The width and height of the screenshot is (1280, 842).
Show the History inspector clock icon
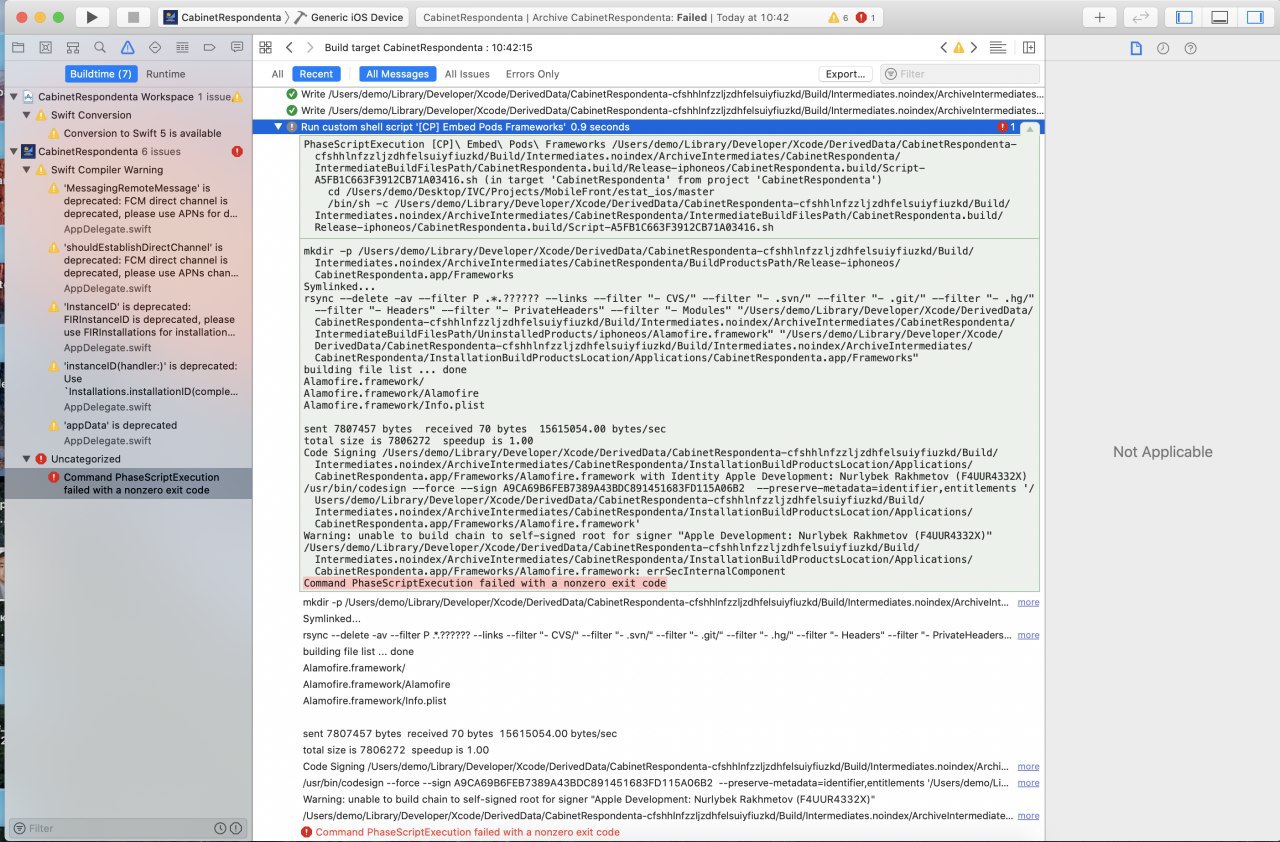point(1163,48)
